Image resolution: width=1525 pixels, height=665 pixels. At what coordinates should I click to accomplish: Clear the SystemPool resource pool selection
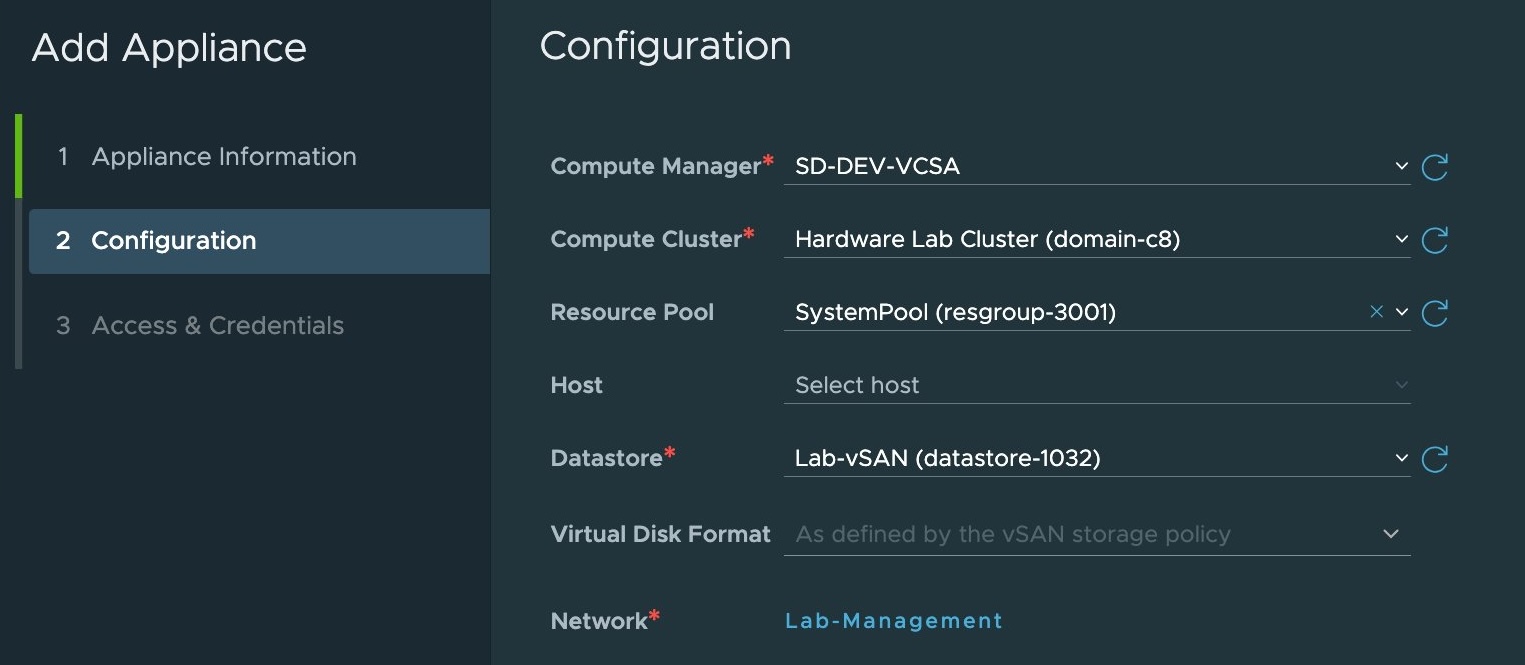coord(1376,312)
